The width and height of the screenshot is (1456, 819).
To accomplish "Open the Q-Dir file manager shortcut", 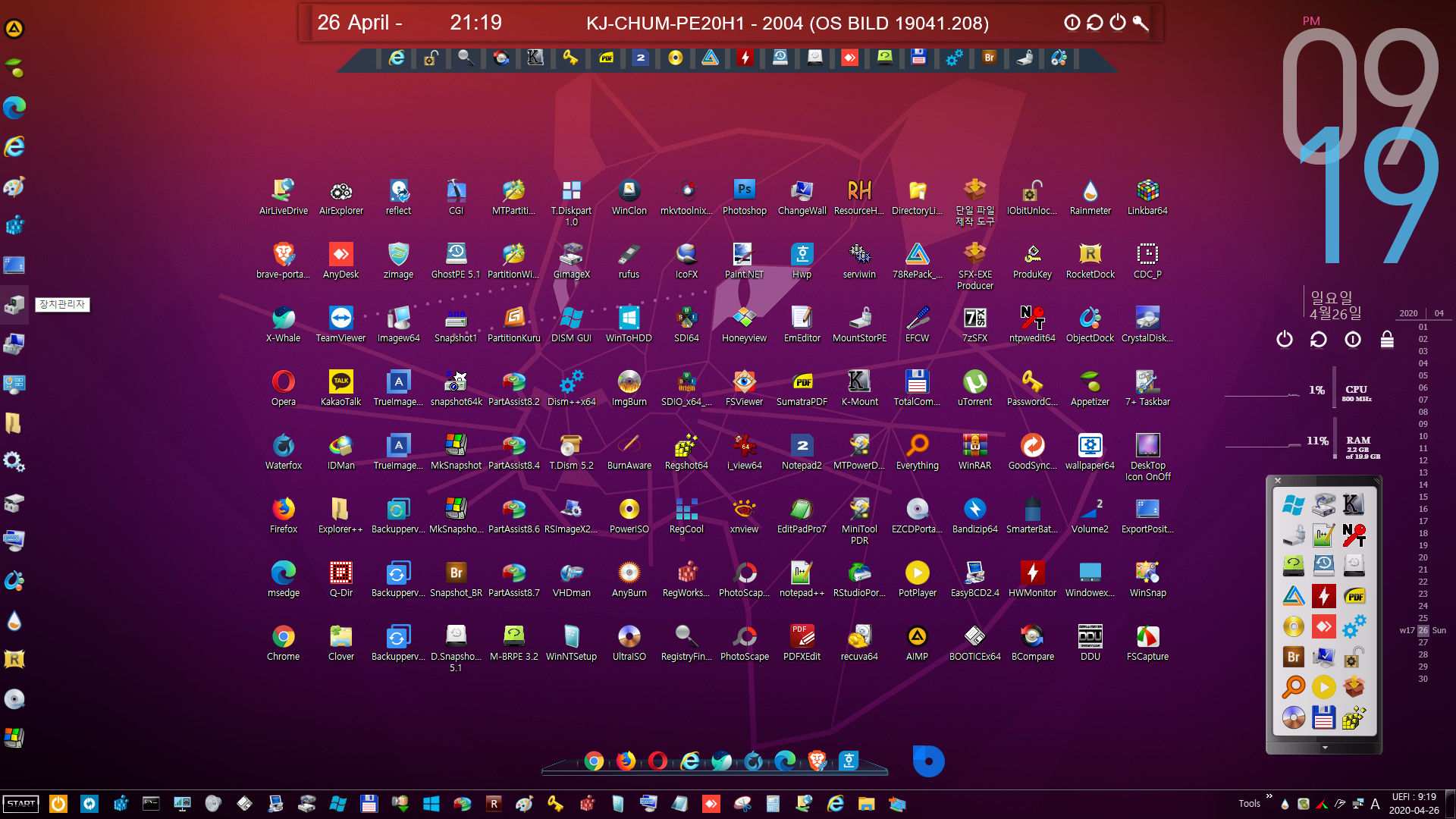I will pyautogui.click(x=340, y=580).
